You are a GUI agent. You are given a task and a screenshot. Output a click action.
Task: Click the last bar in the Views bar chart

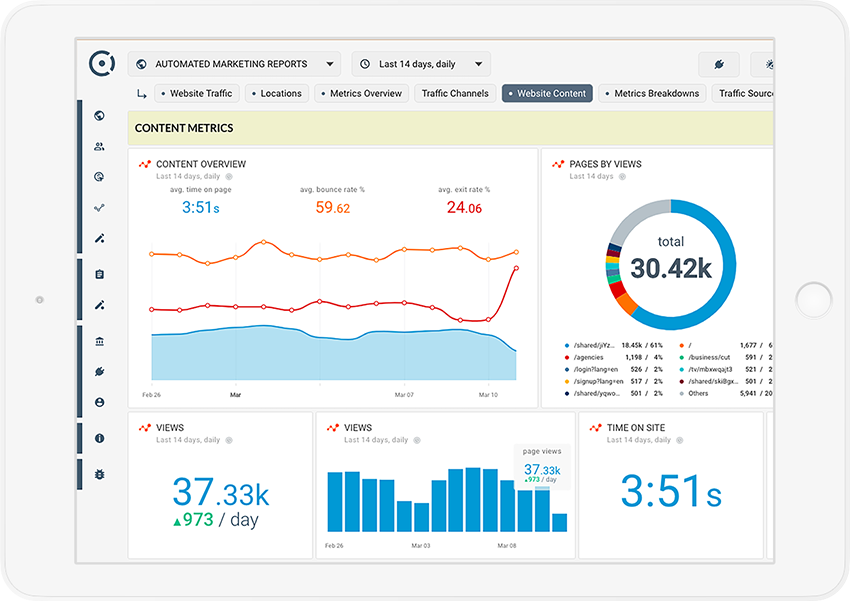pos(560,522)
